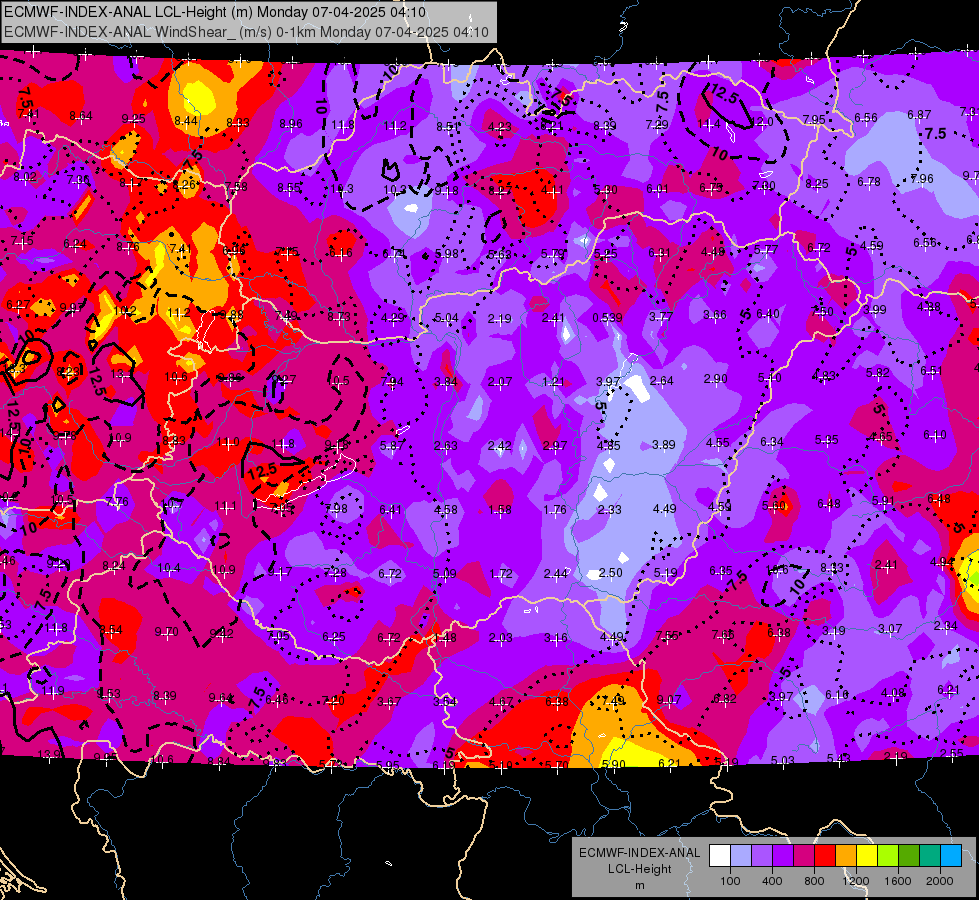
Task: Click the '2.44' grid value
Action: pos(556,573)
